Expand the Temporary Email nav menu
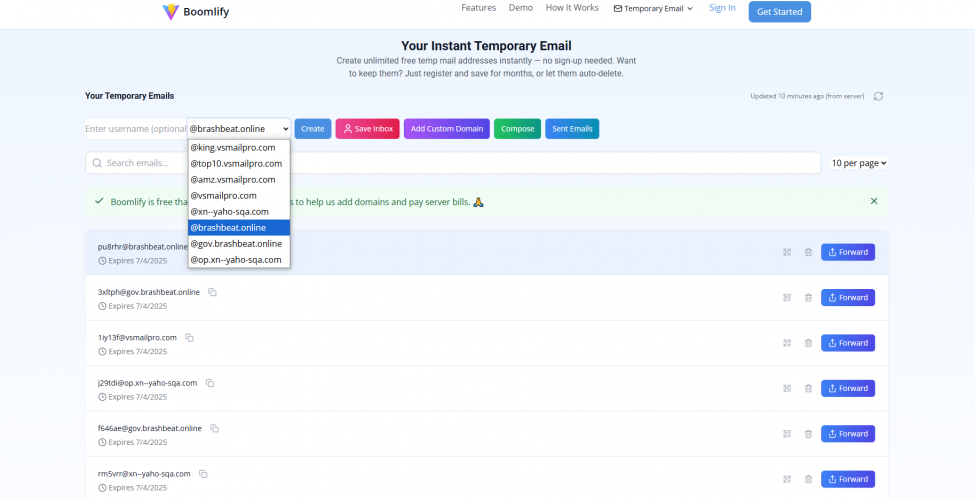976x500 pixels. tap(653, 9)
